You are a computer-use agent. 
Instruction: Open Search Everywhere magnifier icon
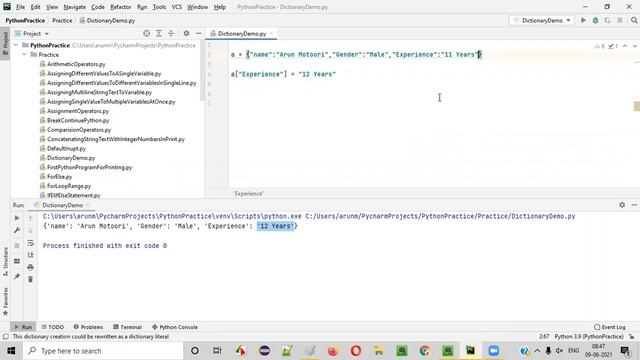coord(634,20)
